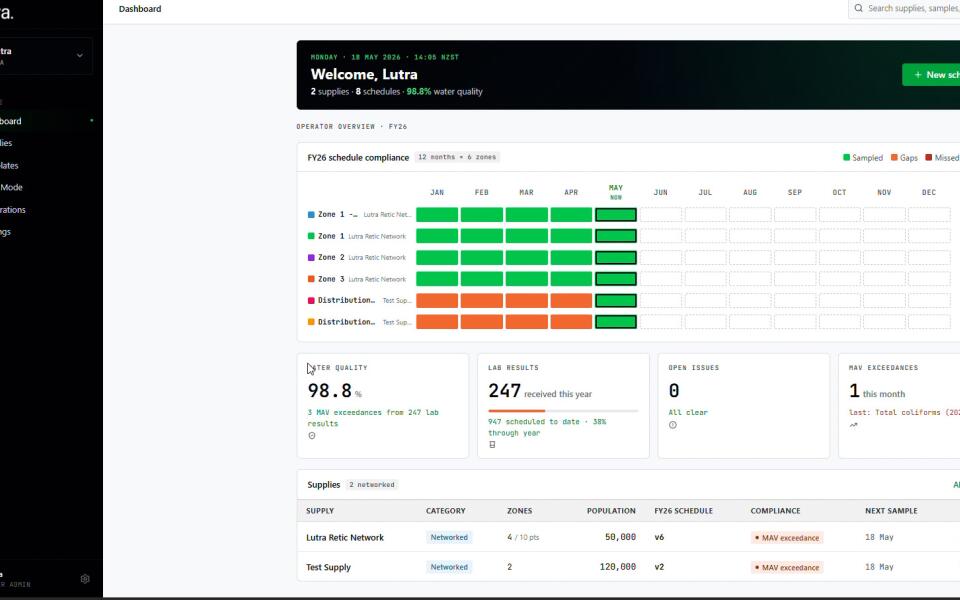
Task: Click Zone 2 row's January cell
Action: pos(437,257)
